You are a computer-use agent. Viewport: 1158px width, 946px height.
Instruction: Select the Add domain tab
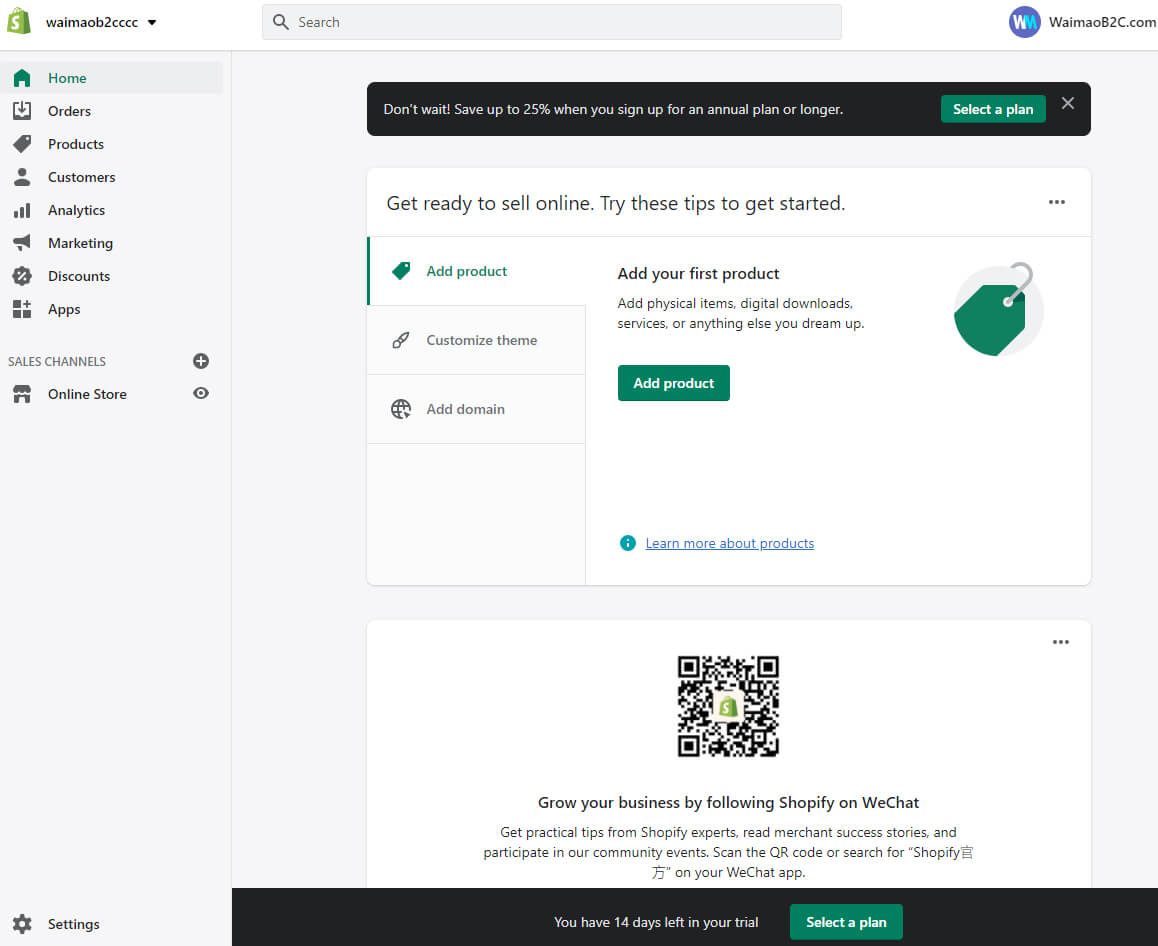point(476,409)
